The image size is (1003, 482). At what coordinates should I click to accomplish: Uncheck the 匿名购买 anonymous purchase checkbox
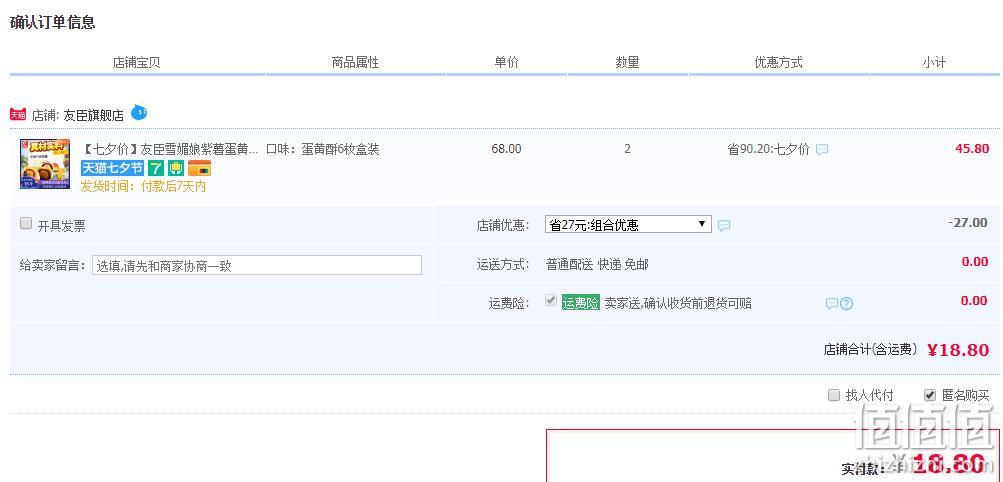[x=930, y=395]
